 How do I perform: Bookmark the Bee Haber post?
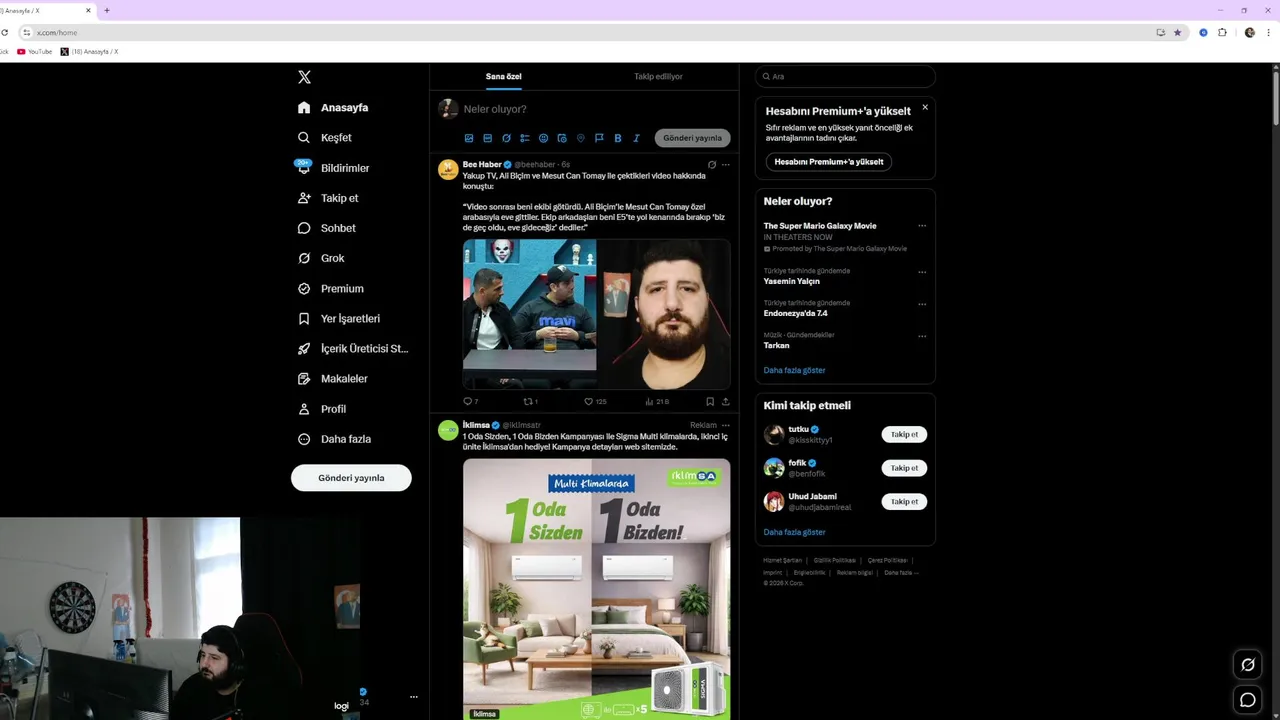(x=710, y=401)
